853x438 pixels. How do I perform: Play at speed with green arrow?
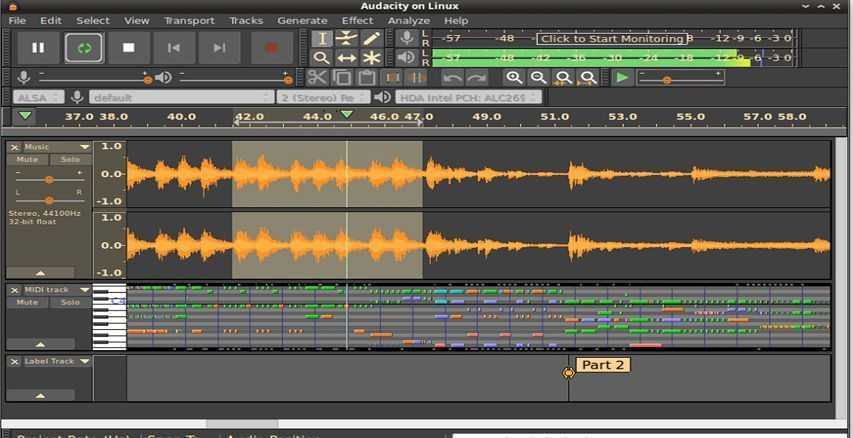click(622, 78)
